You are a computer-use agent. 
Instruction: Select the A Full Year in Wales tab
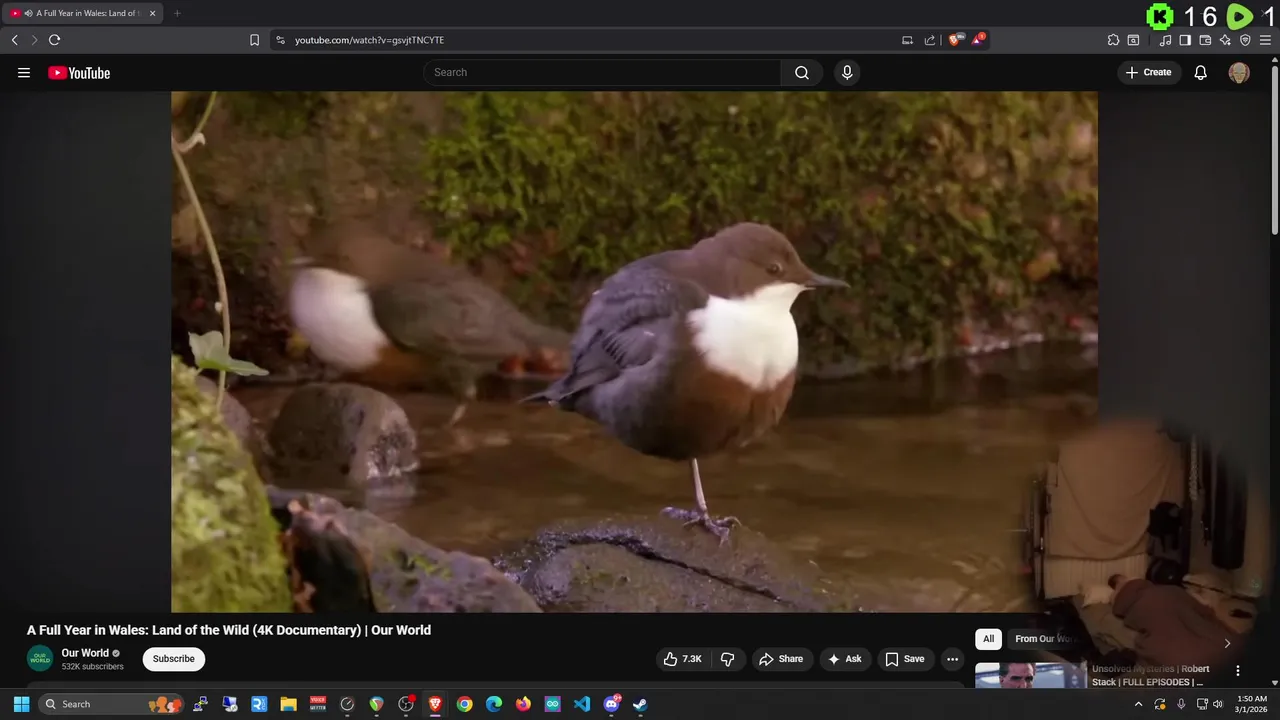(x=84, y=13)
